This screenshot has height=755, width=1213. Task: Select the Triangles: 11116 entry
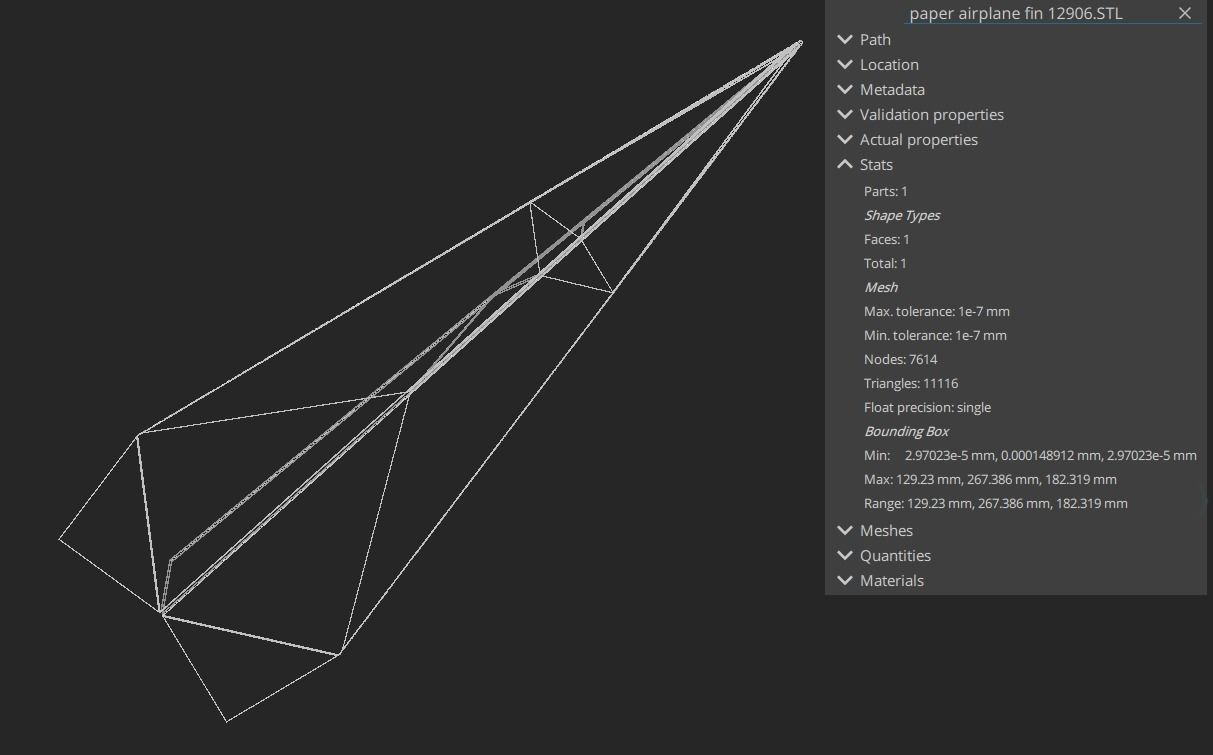910,383
